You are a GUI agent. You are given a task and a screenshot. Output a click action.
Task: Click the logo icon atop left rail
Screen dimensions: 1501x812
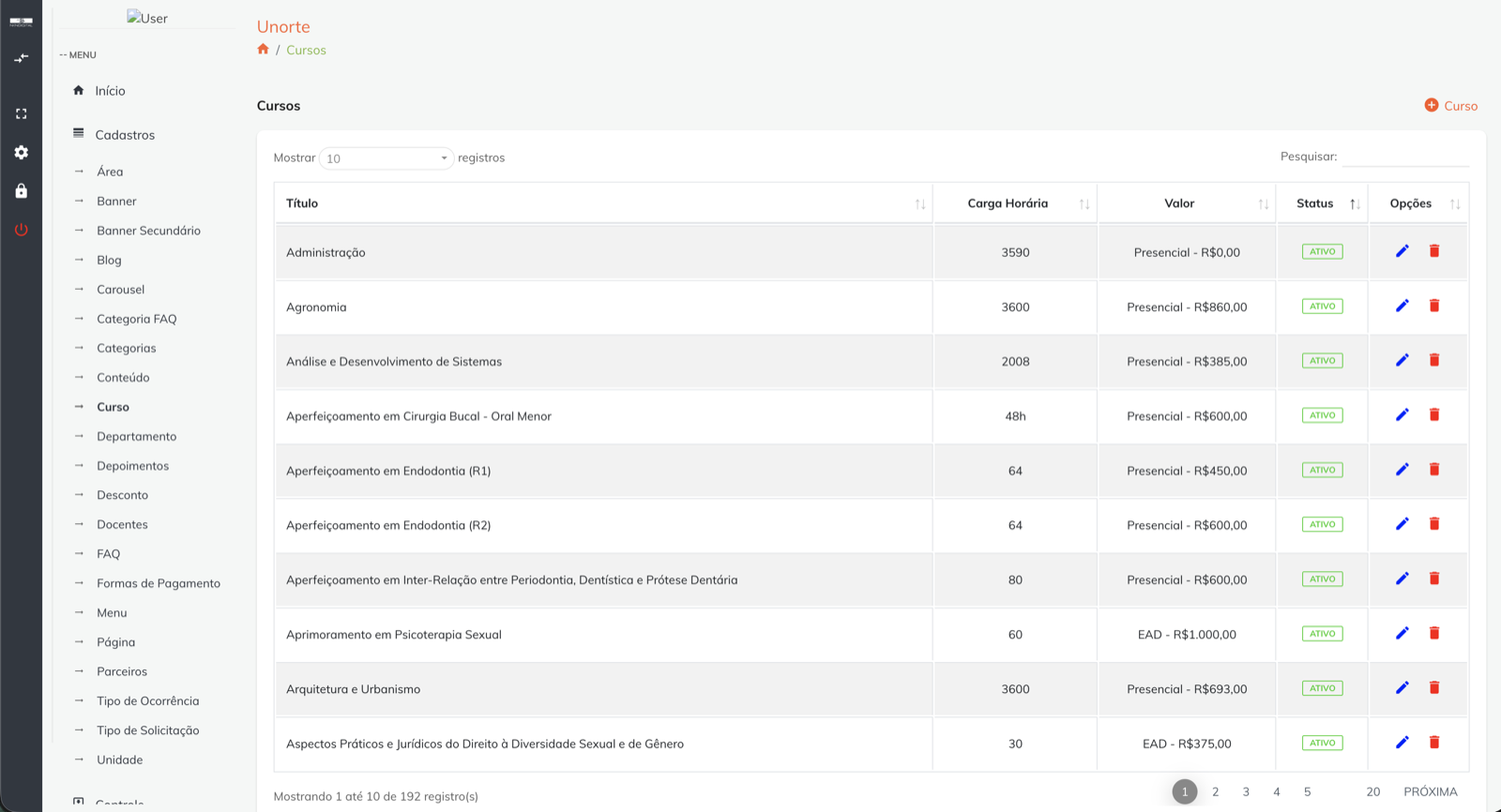22,21
